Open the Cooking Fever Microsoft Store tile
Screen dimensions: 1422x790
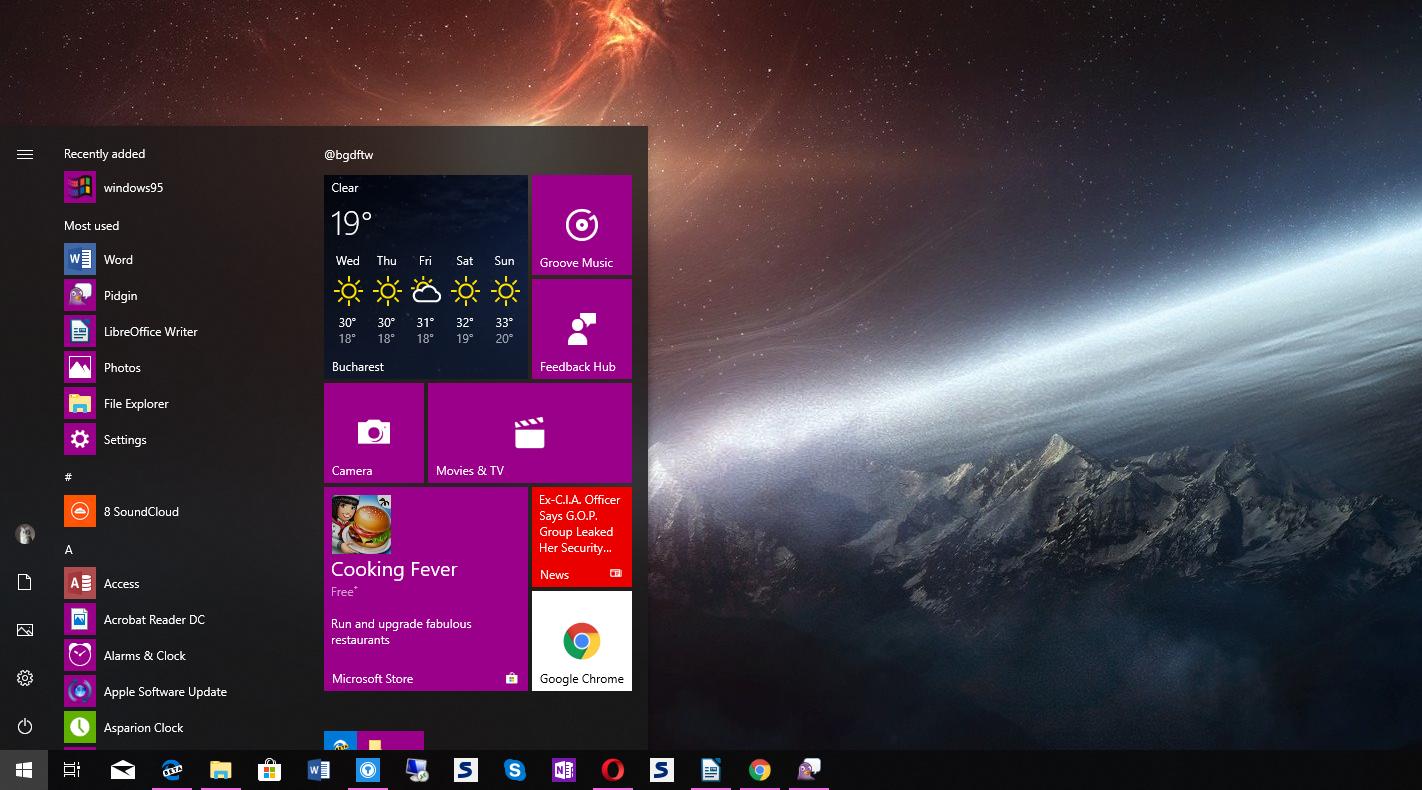426,589
